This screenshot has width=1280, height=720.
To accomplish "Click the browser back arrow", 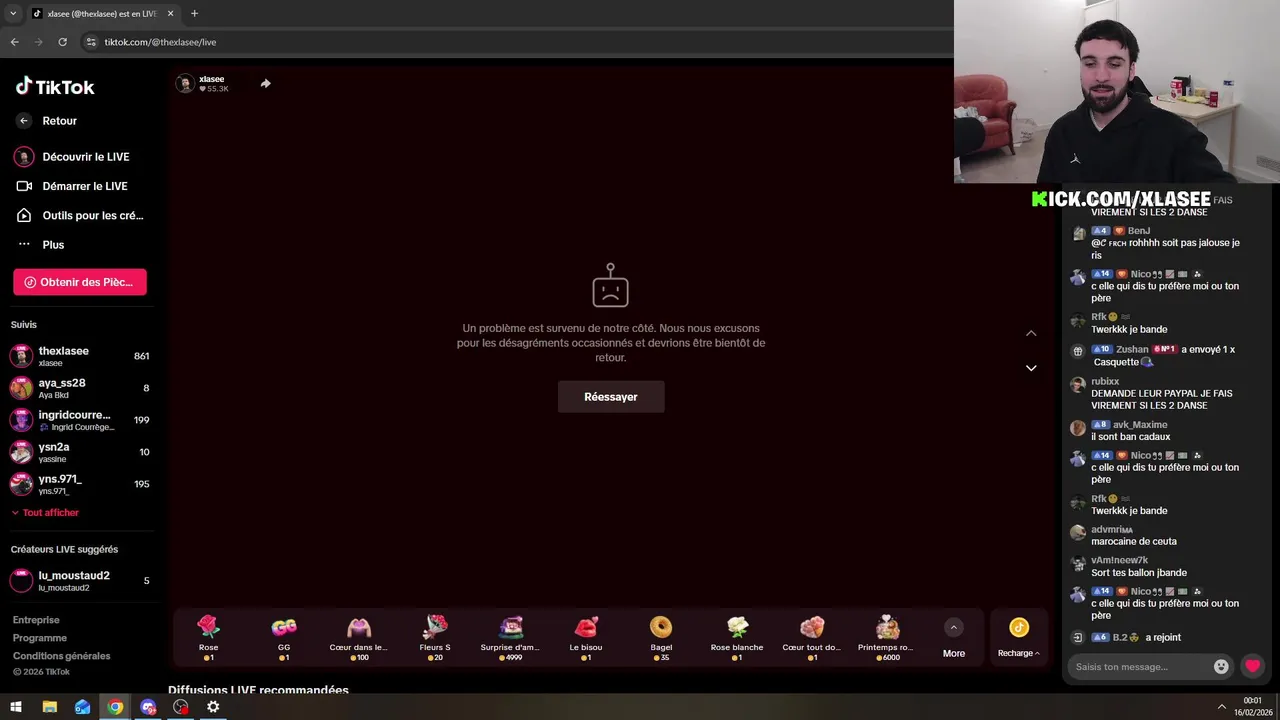I will point(14,42).
